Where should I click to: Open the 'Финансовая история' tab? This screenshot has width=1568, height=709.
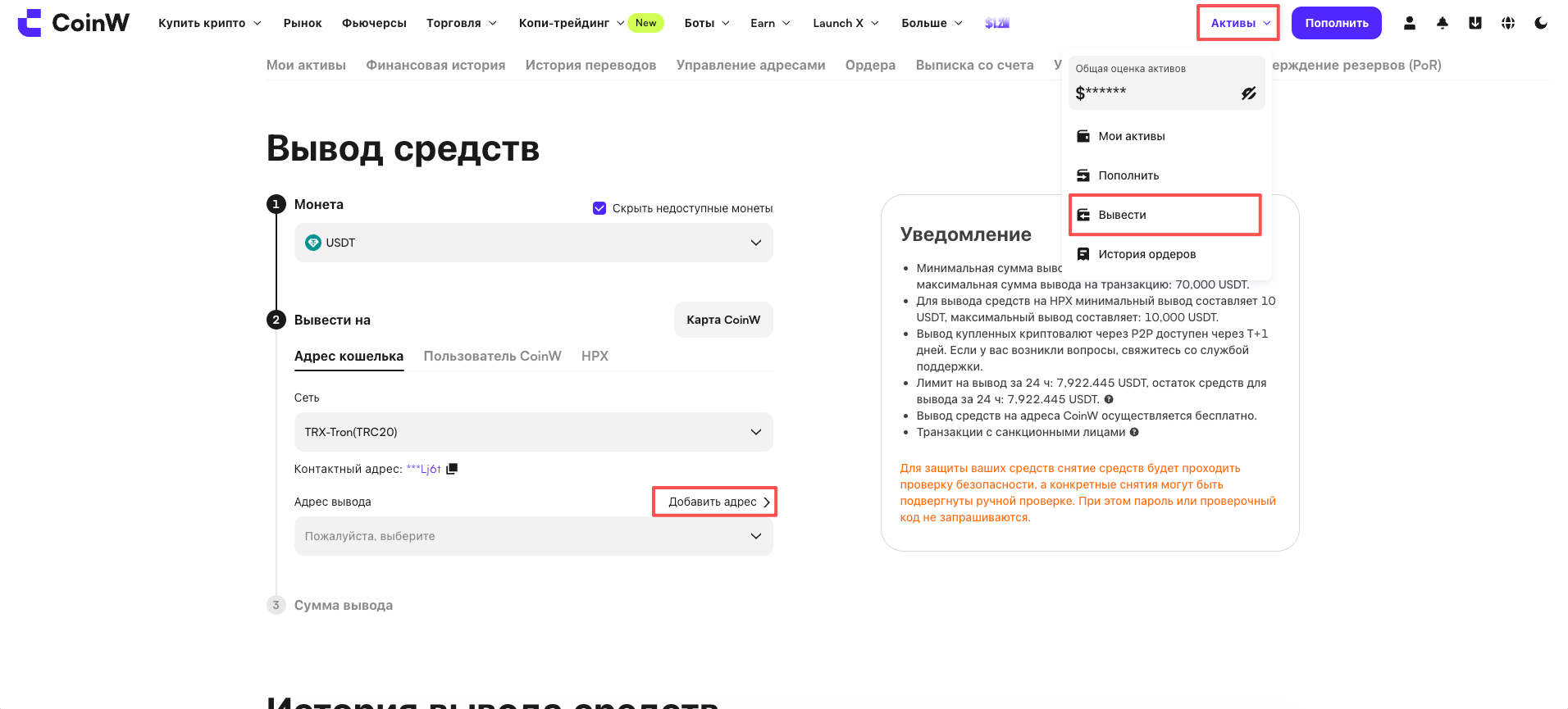click(x=435, y=65)
